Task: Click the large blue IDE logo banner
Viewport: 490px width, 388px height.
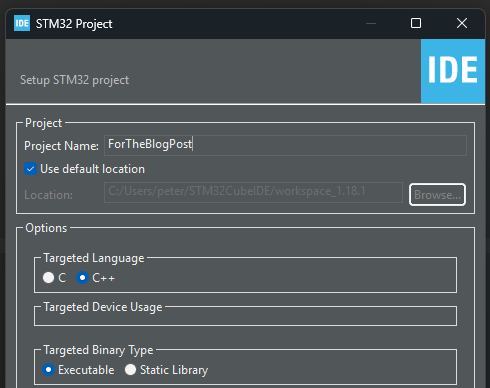Action: point(453,71)
